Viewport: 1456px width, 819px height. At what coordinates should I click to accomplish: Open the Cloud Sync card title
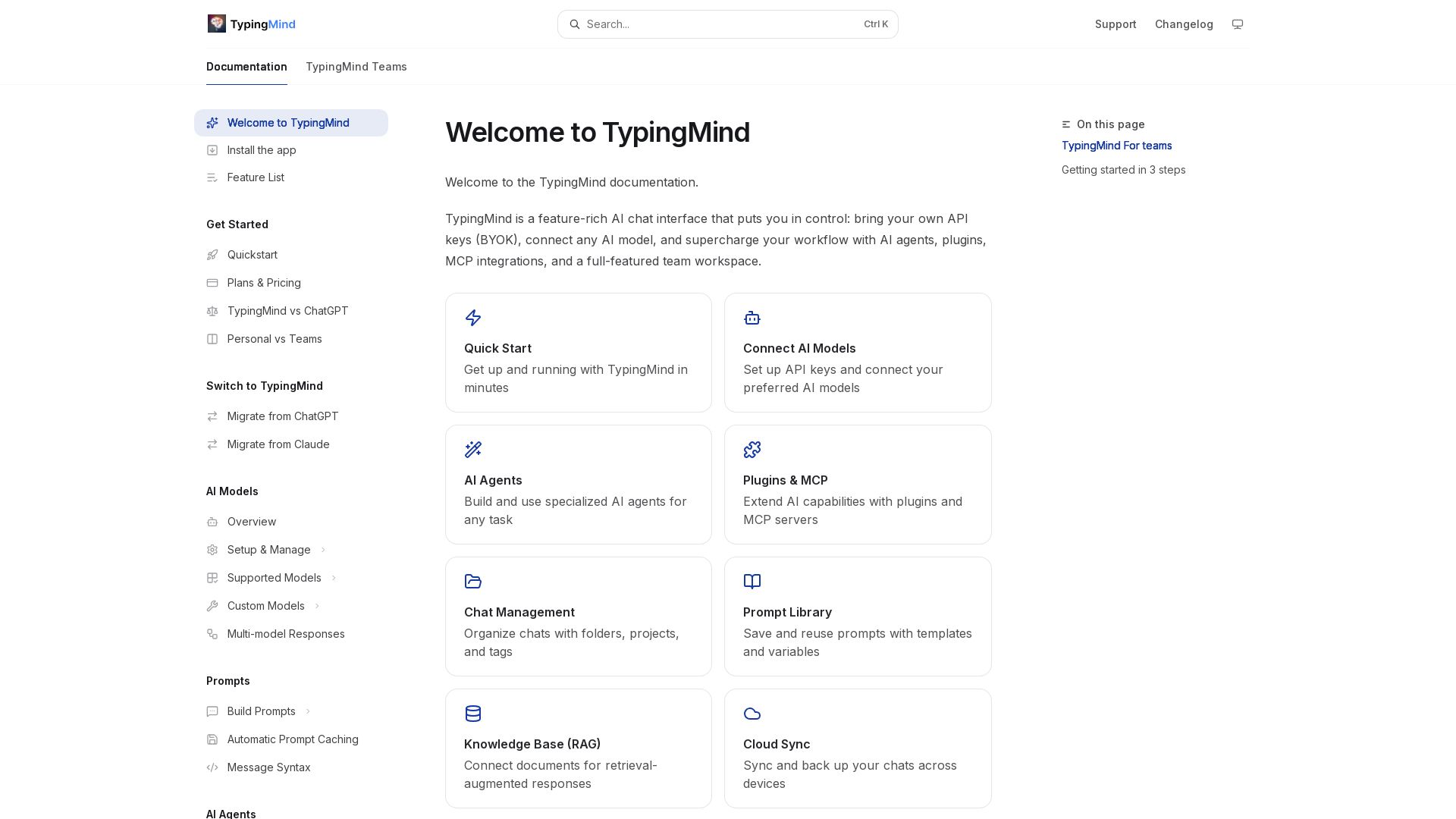point(777,744)
